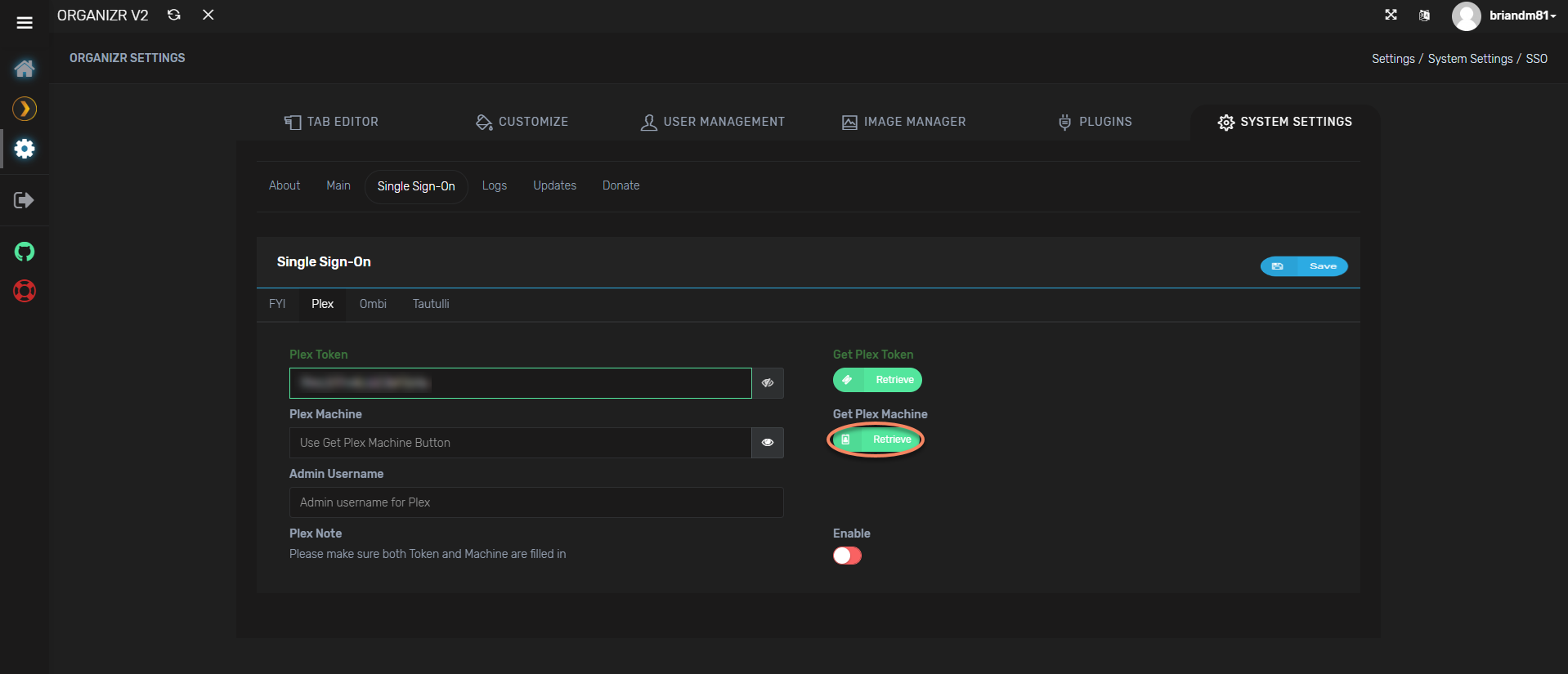The width and height of the screenshot is (1568, 674).
Task: Toggle fullscreen with the expand icon
Action: click(1391, 15)
